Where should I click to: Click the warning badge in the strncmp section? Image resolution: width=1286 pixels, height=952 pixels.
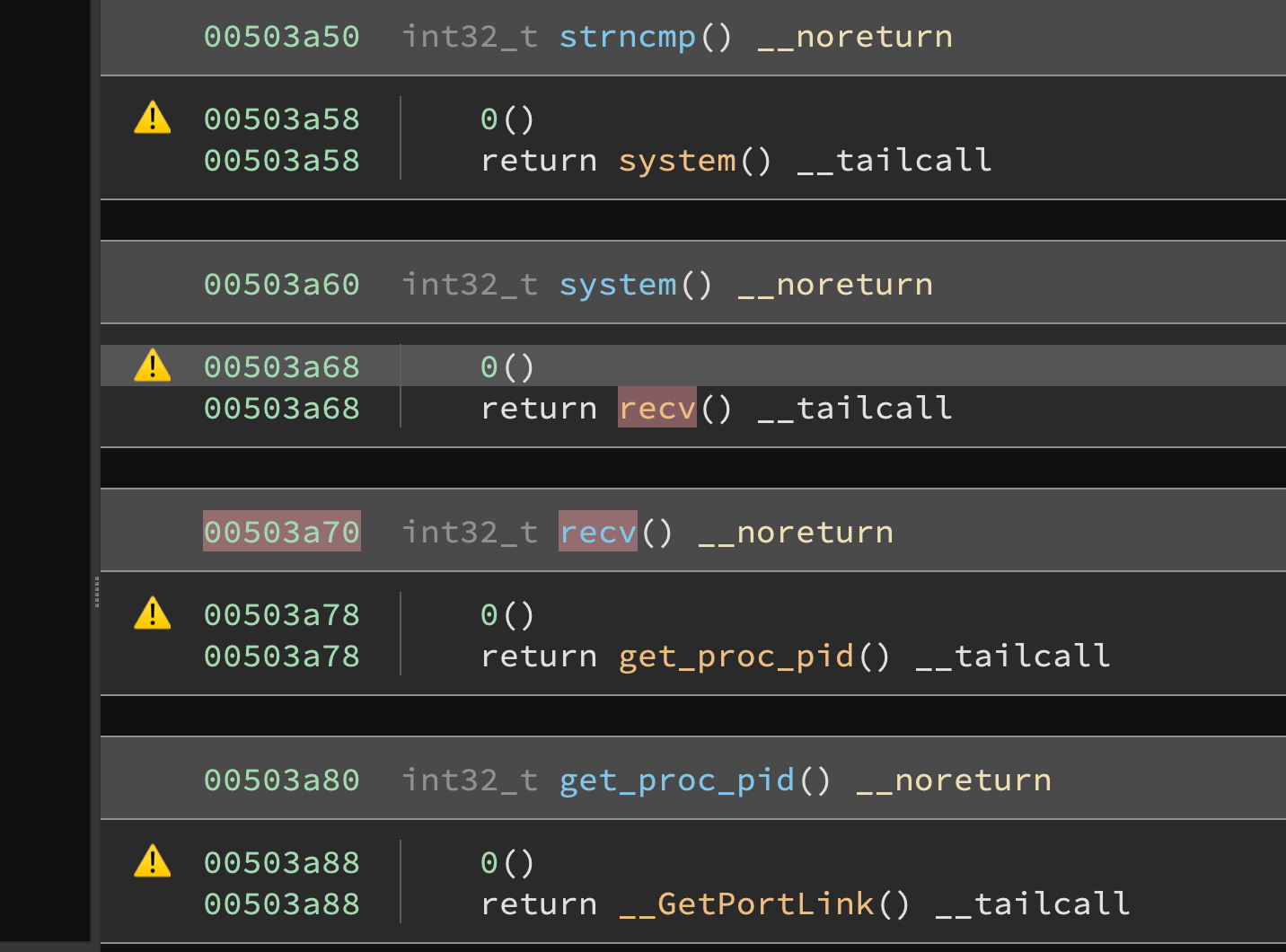(x=152, y=118)
